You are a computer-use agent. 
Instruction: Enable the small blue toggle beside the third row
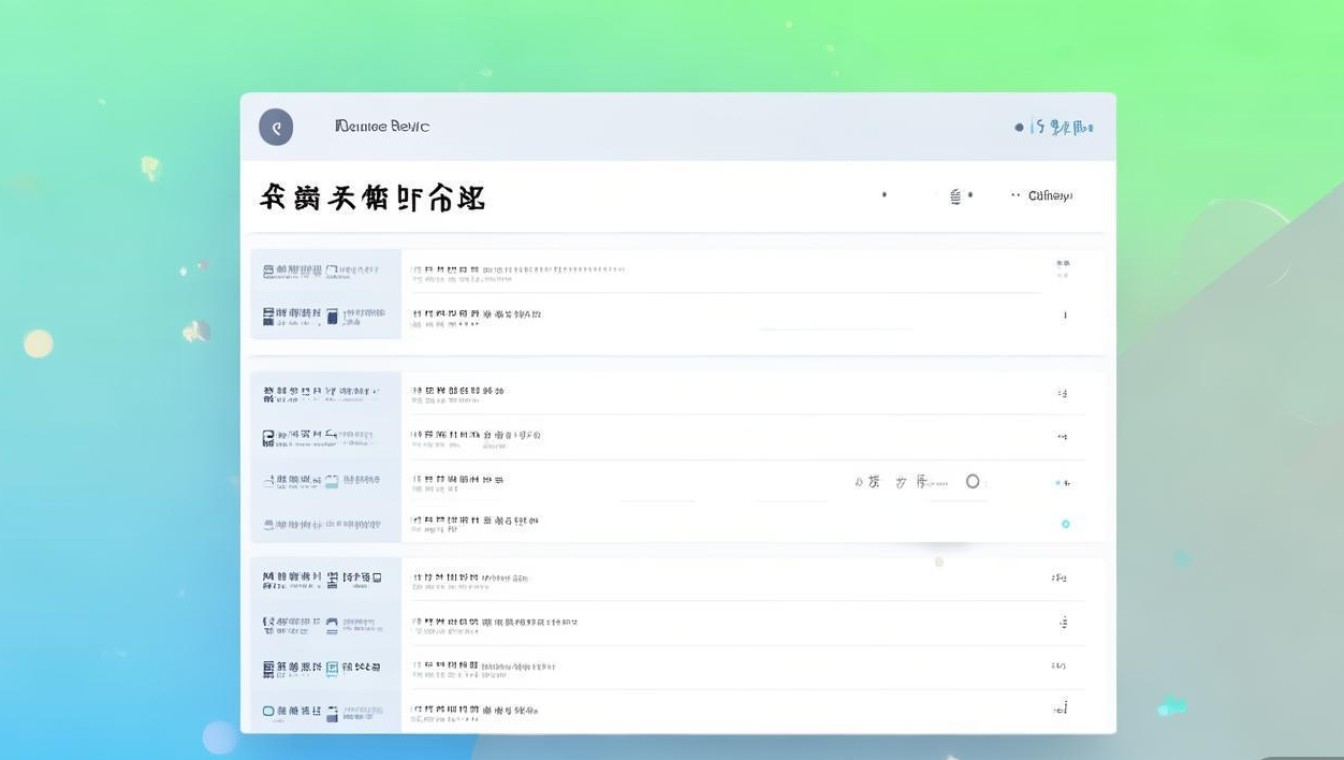tap(1060, 482)
